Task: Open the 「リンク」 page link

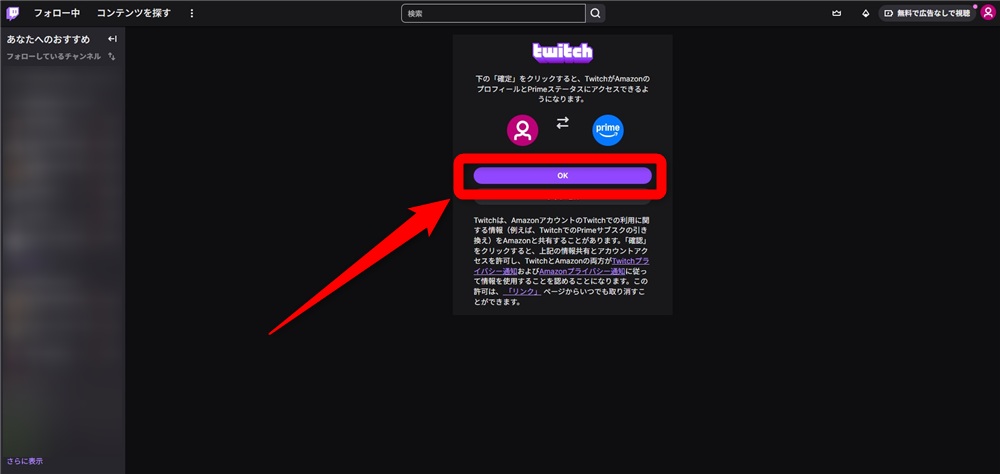Action: coord(522,292)
